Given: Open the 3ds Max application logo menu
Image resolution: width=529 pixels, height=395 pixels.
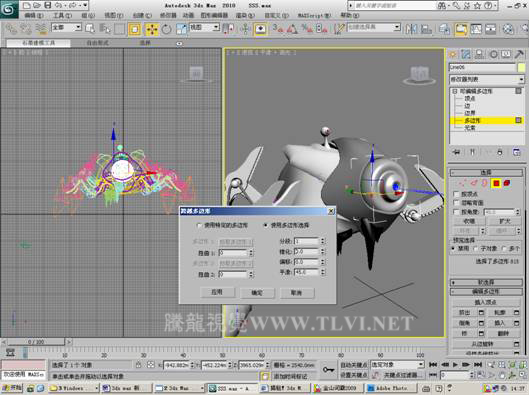Looking at the screenshot, I should pos(9,9).
